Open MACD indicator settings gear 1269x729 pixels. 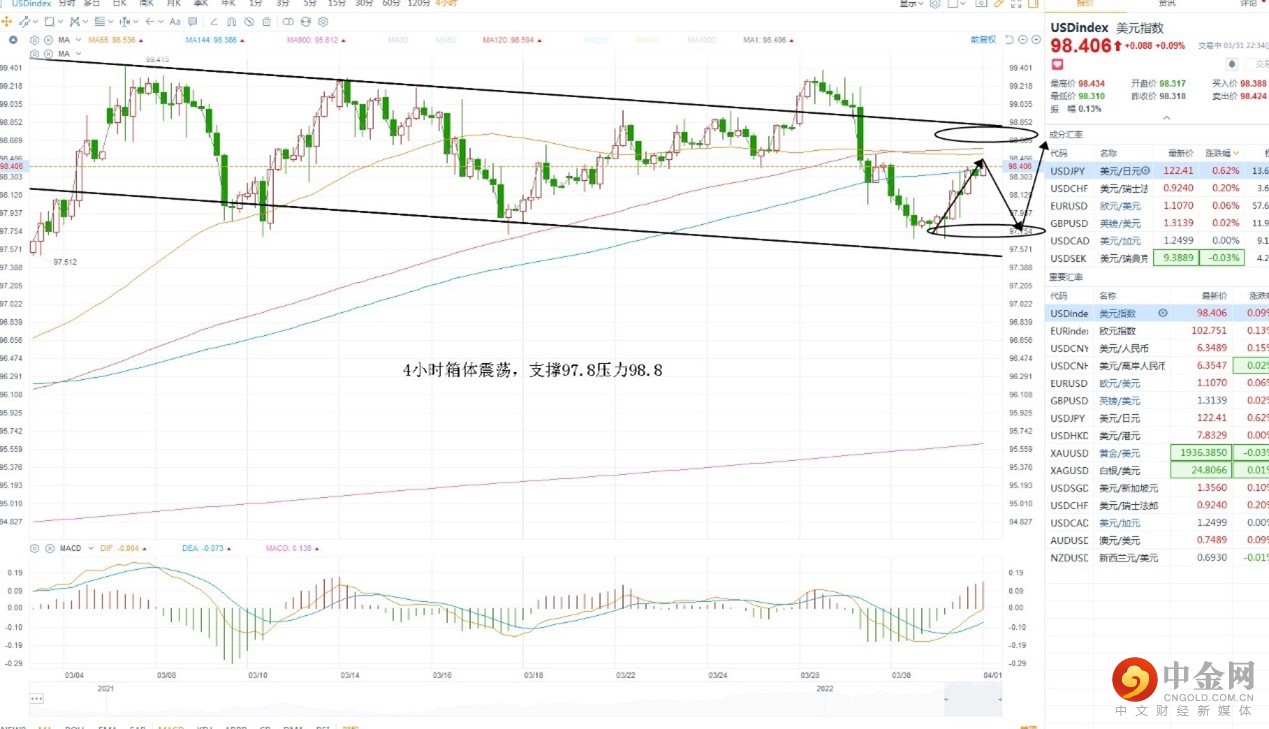(34, 548)
